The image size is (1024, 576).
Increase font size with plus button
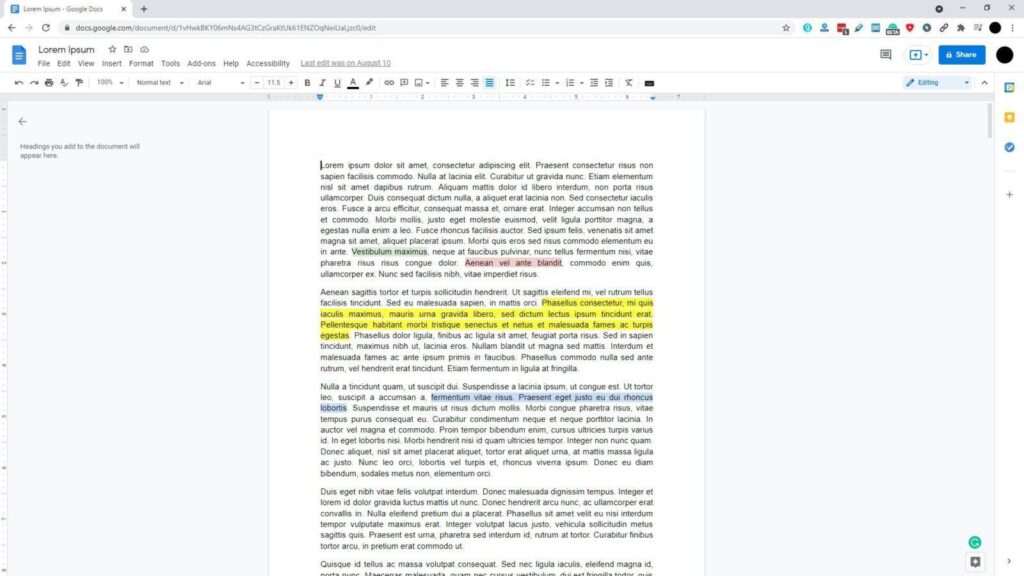pyautogui.click(x=291, y=83)
